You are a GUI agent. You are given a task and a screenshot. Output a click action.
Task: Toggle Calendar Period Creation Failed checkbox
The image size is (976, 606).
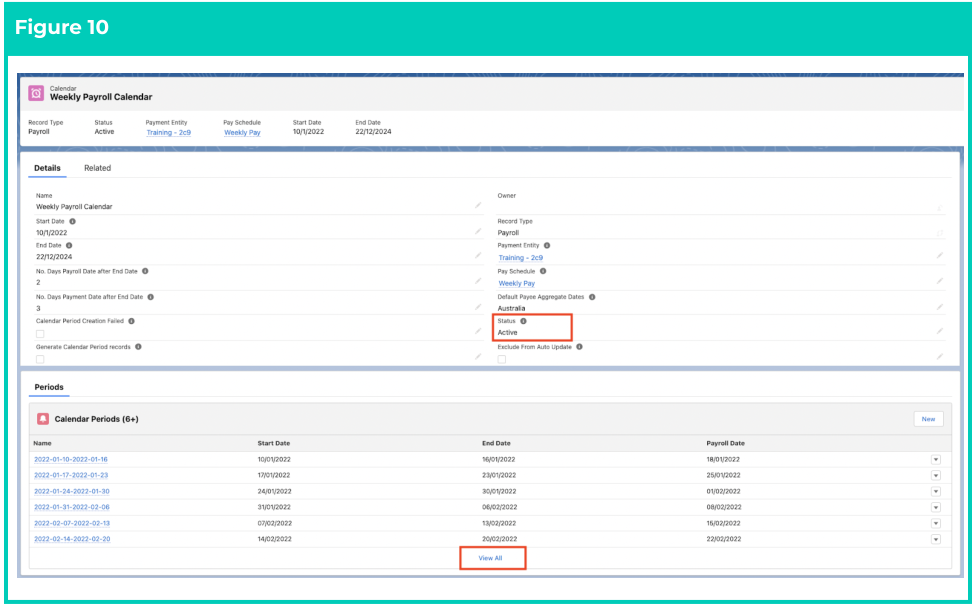(x=40, y=334)
